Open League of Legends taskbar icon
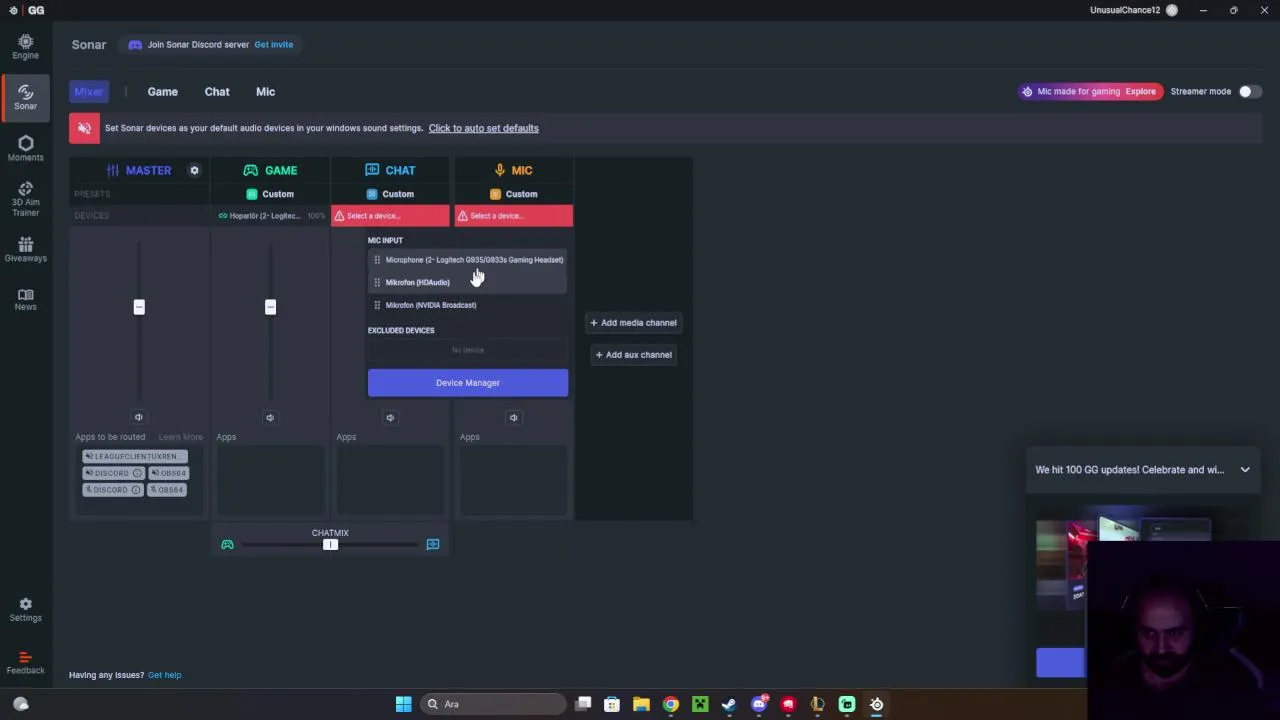Viewport: 1280px width, 720px height. pos(818,704)
